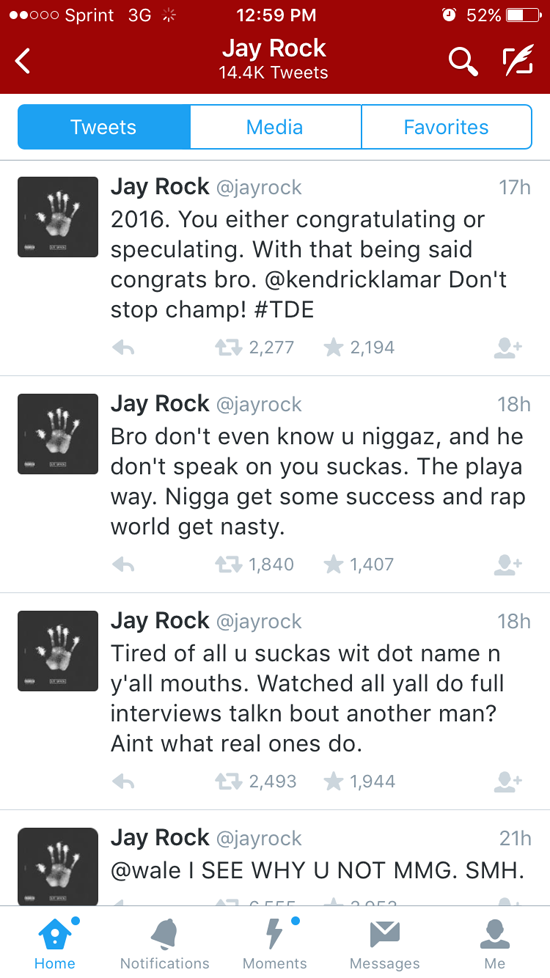
Task: Reply to the 'Tired of all u suckas' tweet
Action: click(123, 782)
